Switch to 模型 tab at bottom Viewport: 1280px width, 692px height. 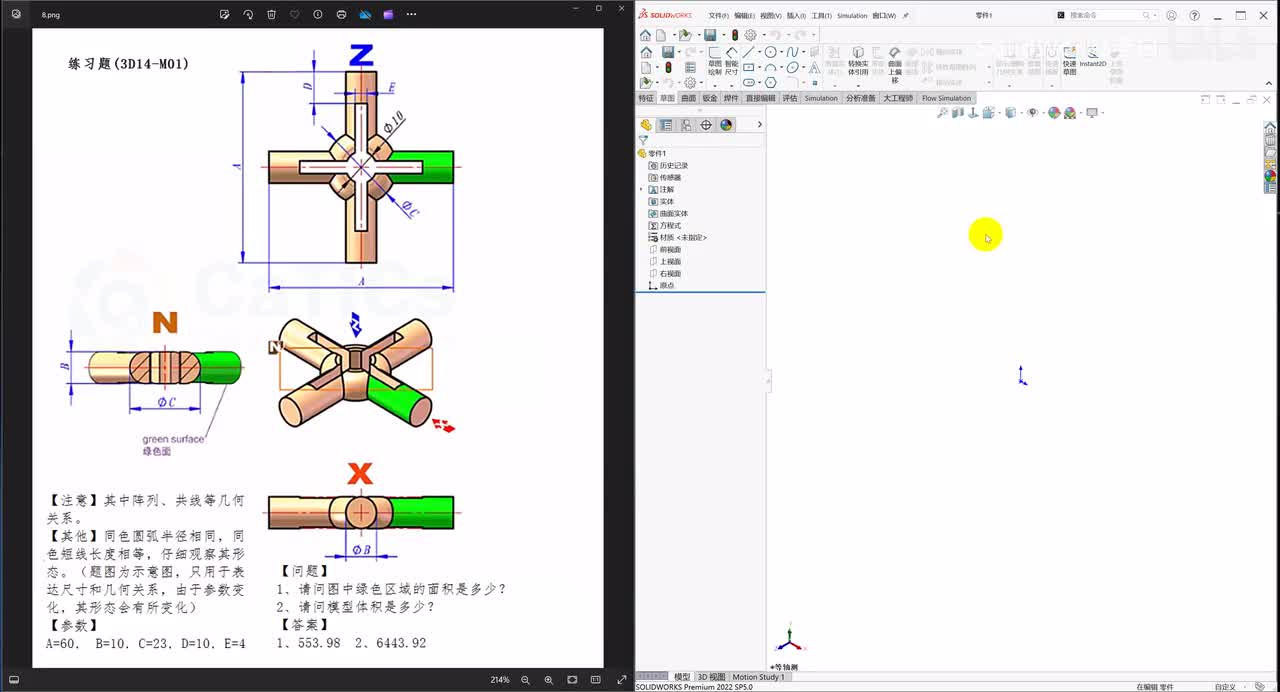pos(682,677)
